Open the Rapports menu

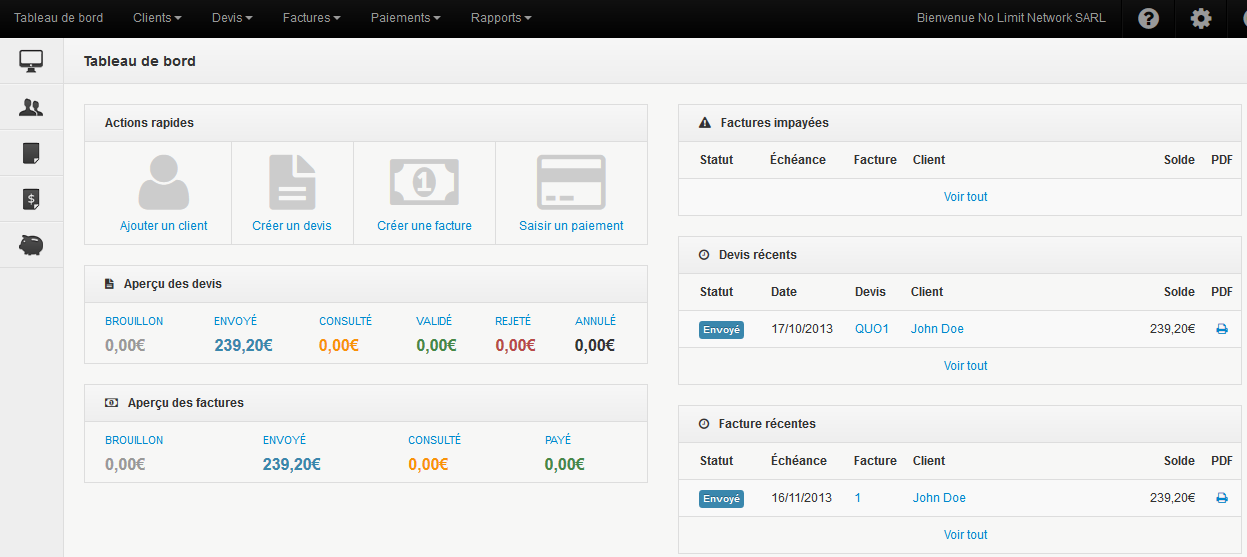point(500,18)
